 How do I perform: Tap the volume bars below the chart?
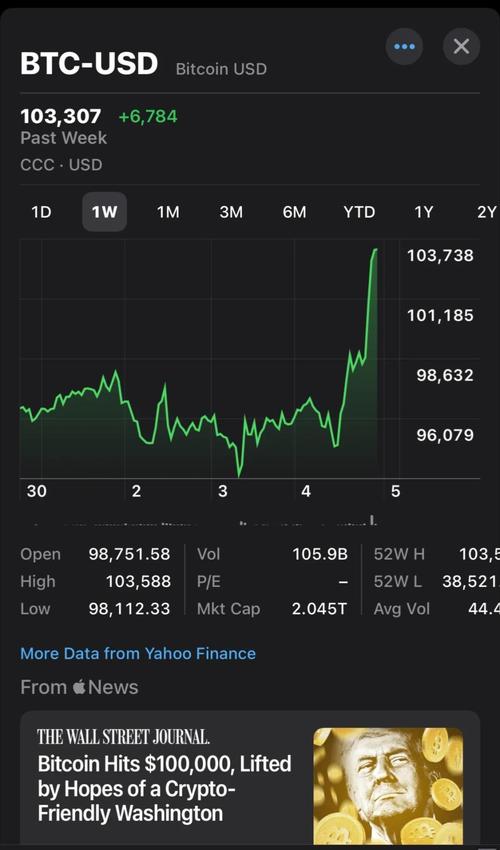click(x=200, y=520)
